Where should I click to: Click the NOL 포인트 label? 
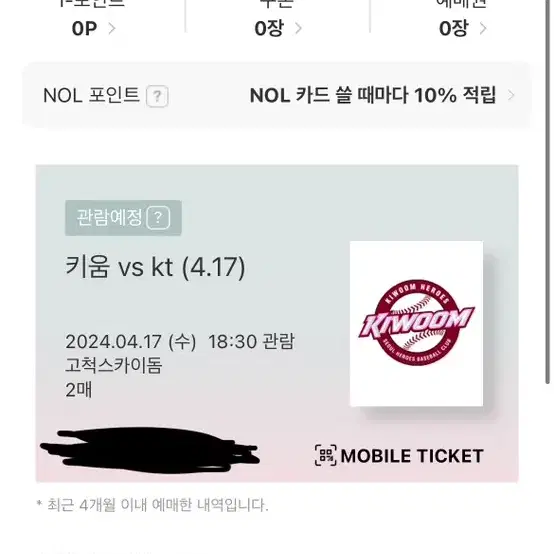[x=91, y=95]
